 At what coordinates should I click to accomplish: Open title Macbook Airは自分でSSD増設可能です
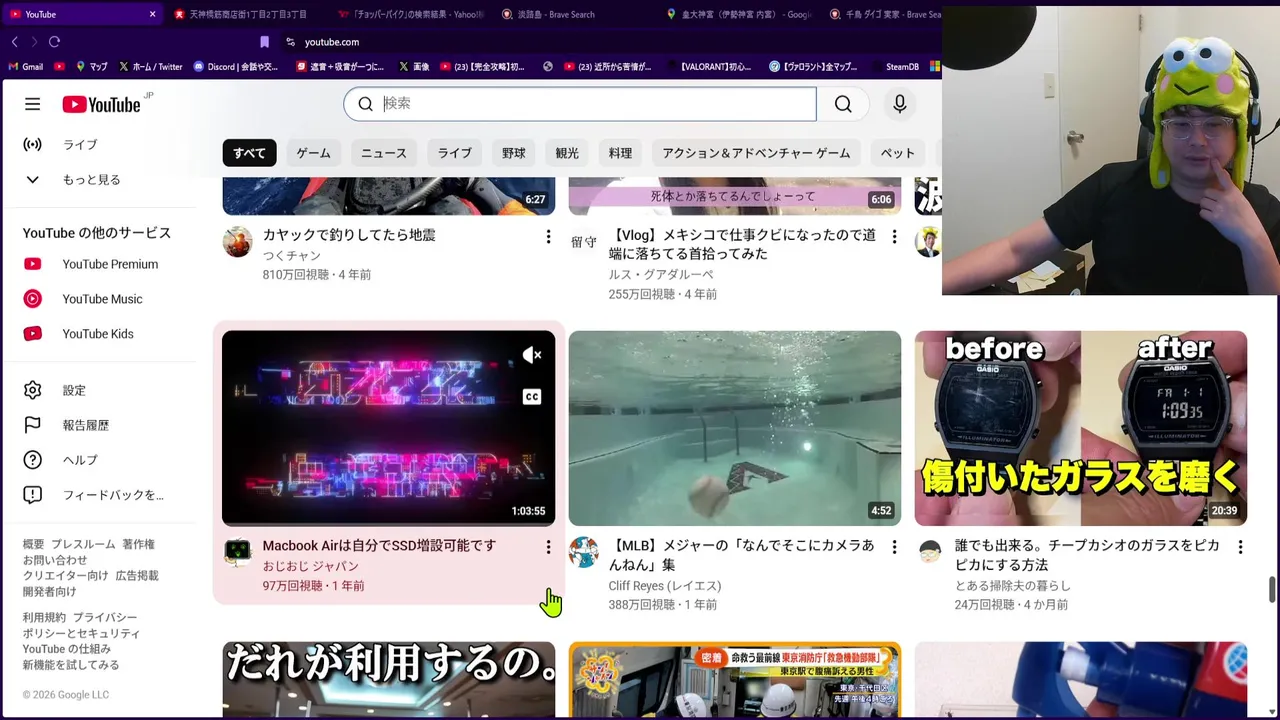click(379, 546)
